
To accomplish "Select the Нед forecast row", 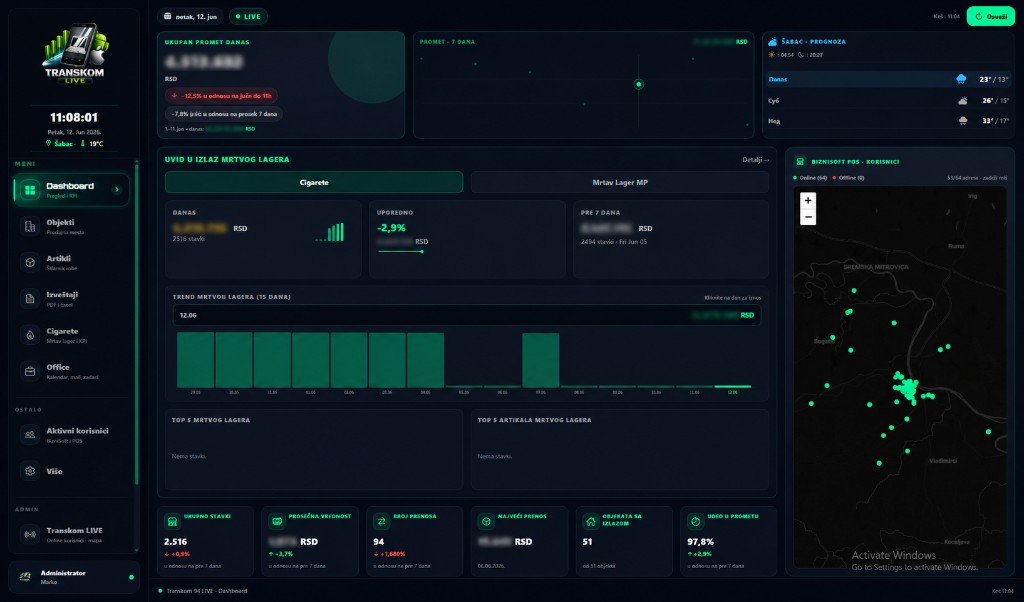I will click(888, 121).
